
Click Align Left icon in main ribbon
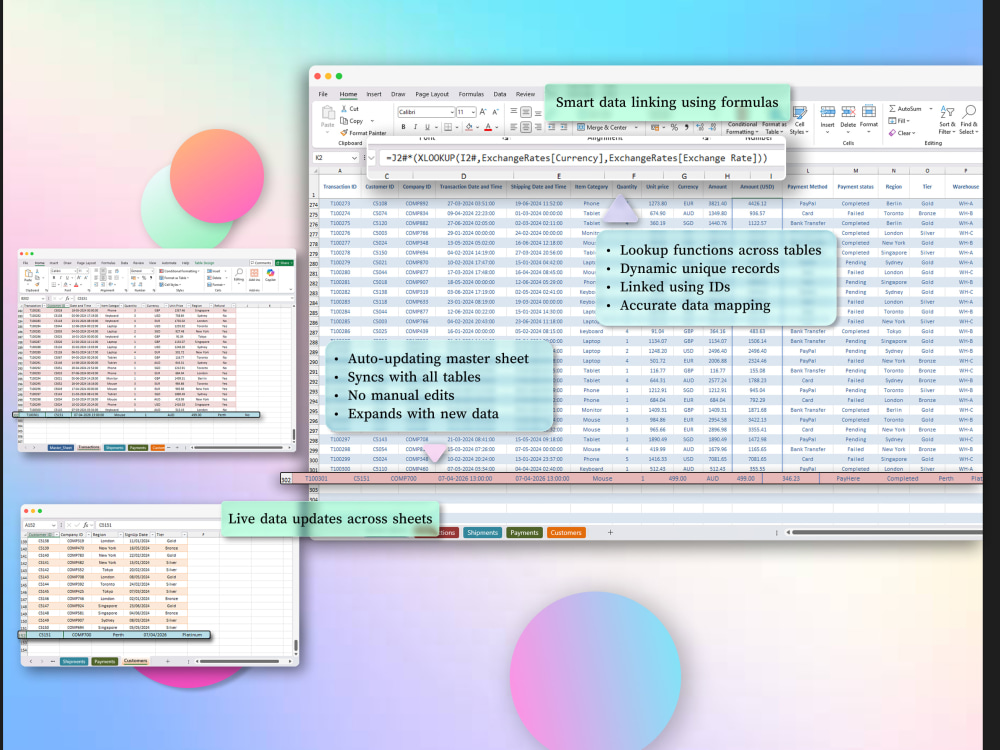(513, 127)
